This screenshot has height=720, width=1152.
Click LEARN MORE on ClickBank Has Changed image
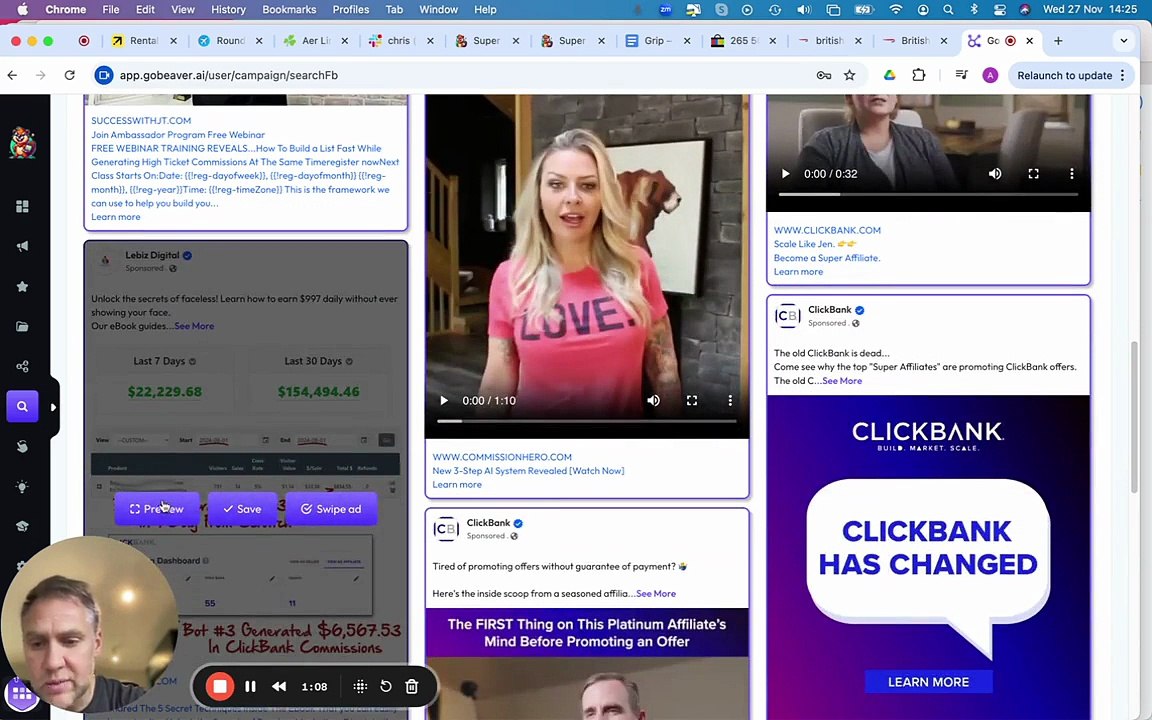click(928, 682)
